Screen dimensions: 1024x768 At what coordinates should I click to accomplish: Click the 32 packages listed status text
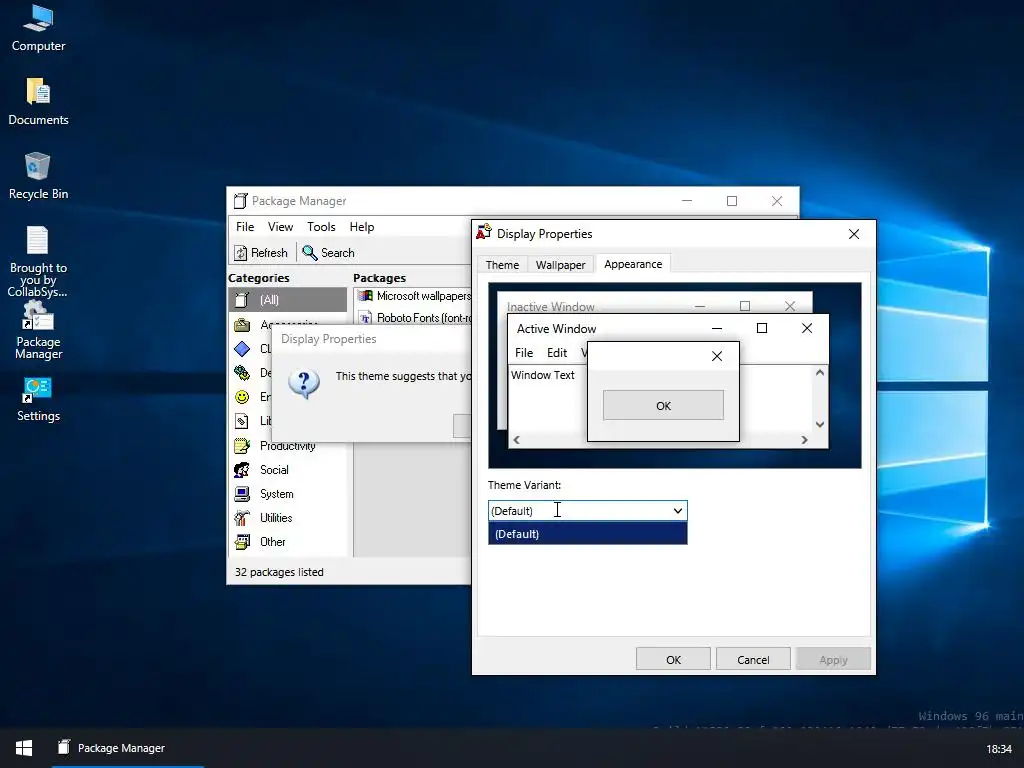tap(279, 572)
